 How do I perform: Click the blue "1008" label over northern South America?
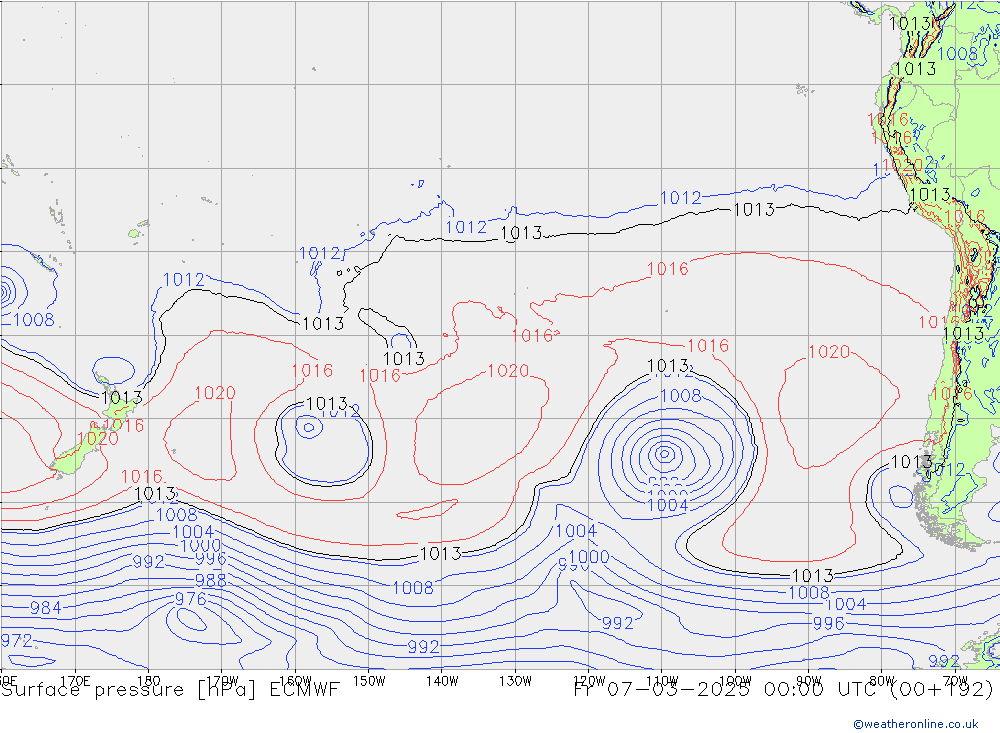pyautogui.click(x=958, y=54)
